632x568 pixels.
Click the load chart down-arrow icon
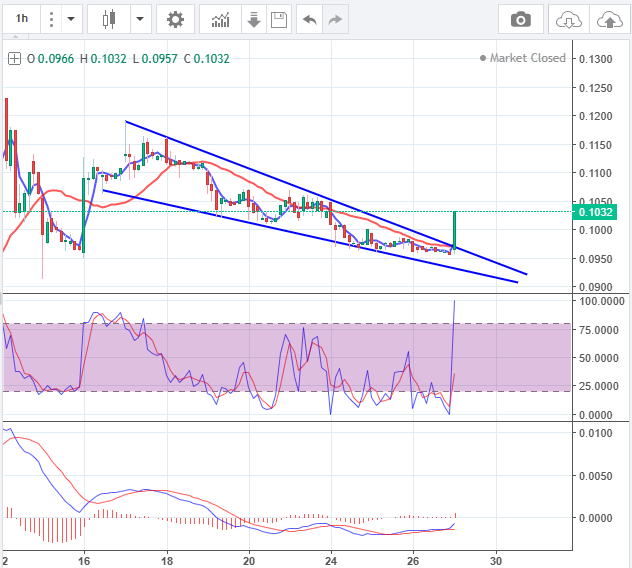[x=254, y=19]
